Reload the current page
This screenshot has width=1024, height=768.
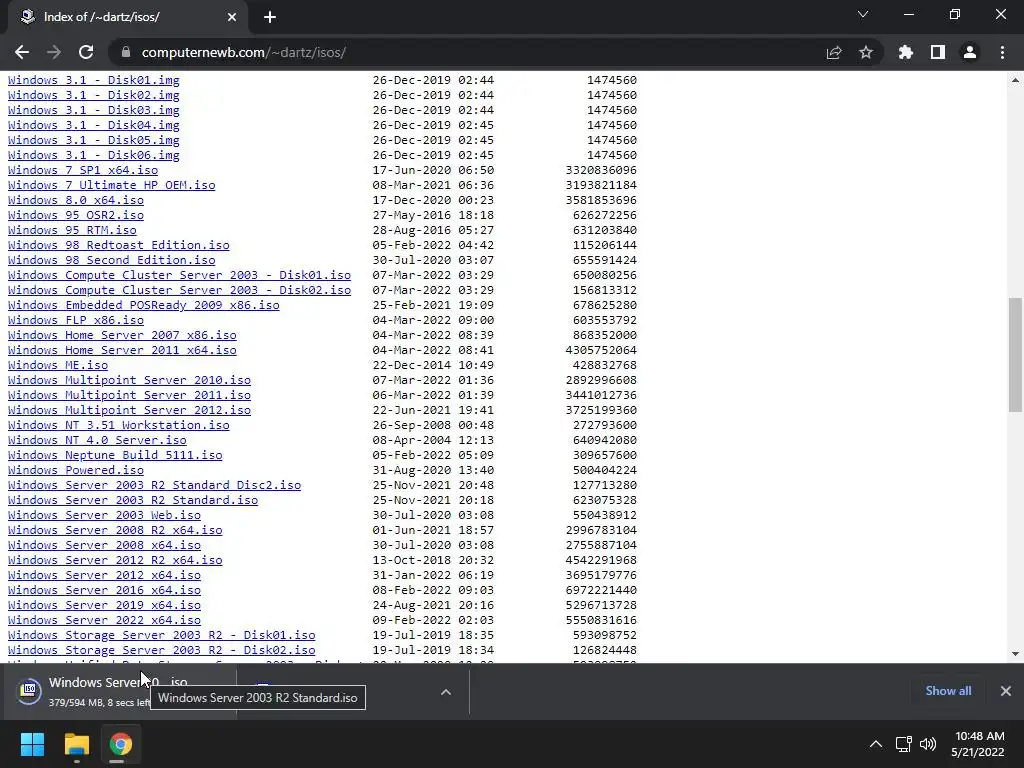(86, 52)
